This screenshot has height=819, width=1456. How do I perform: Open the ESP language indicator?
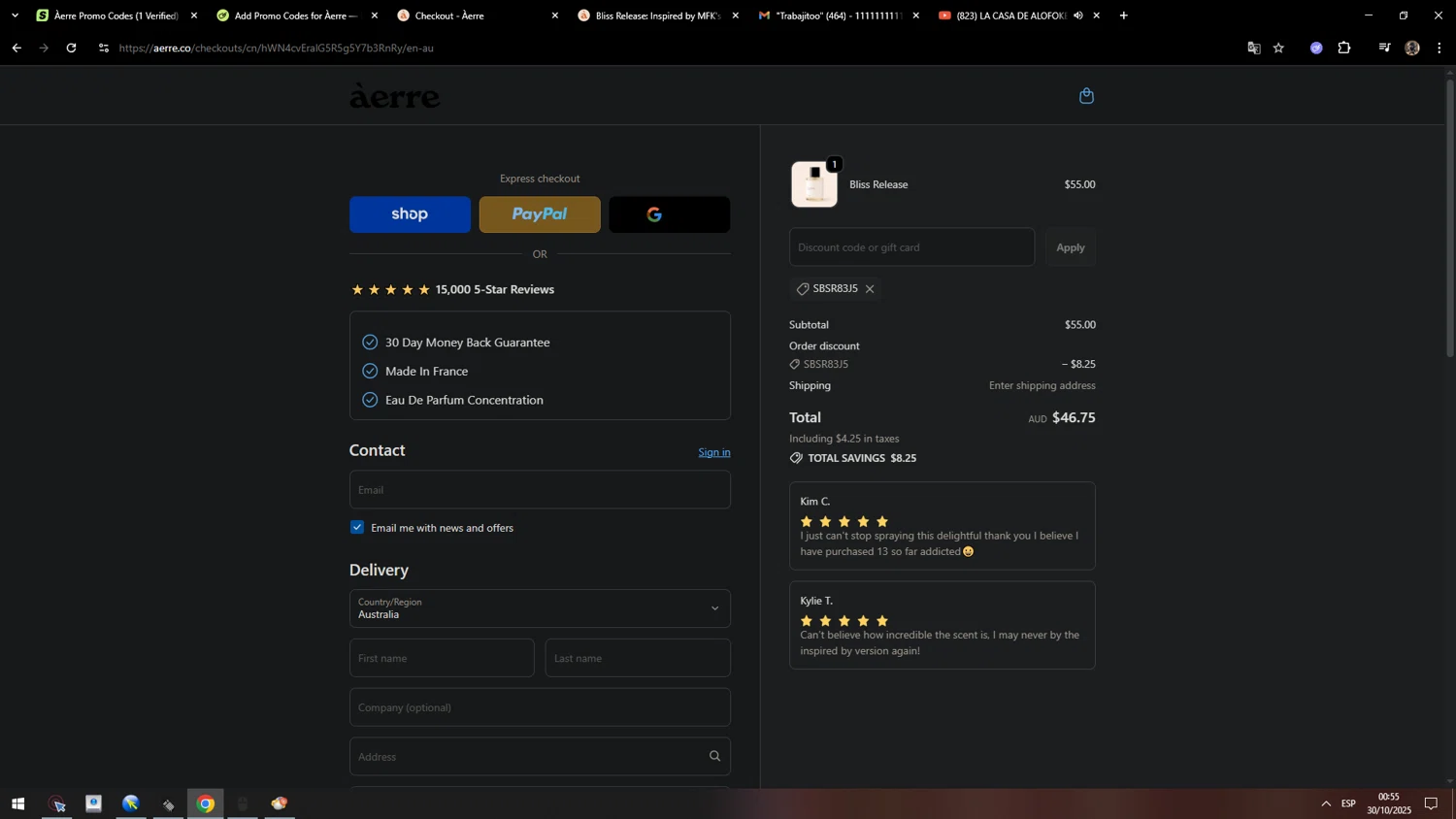point(1348,803)
